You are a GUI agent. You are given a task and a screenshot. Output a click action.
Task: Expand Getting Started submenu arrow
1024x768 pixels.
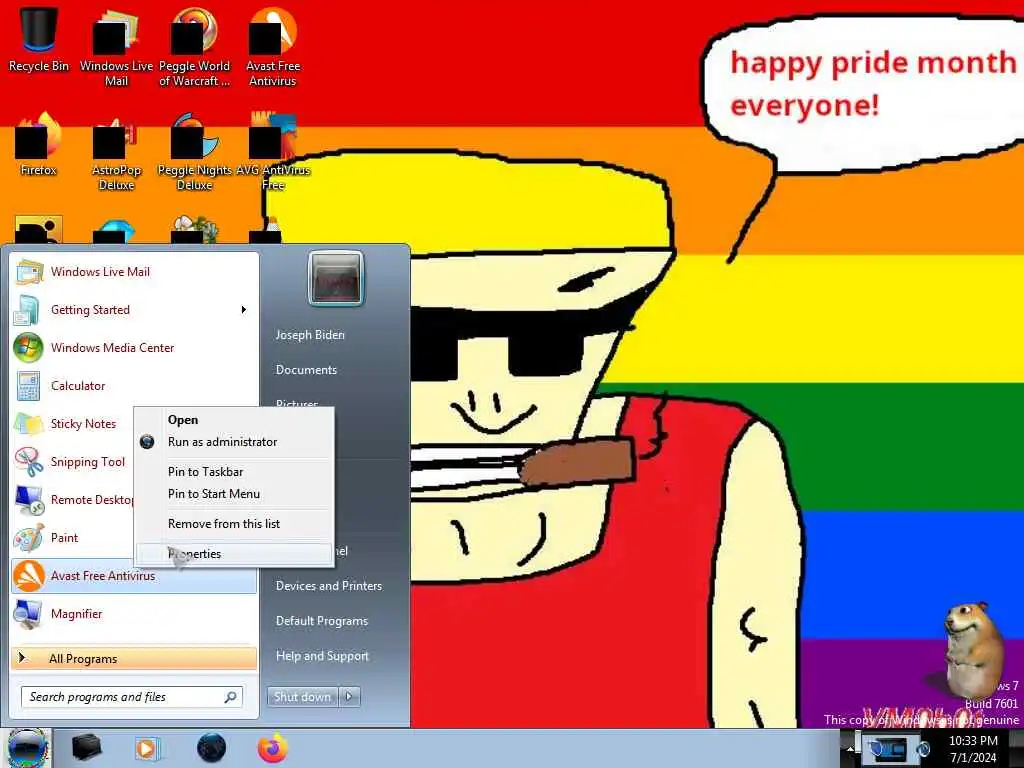244,310
